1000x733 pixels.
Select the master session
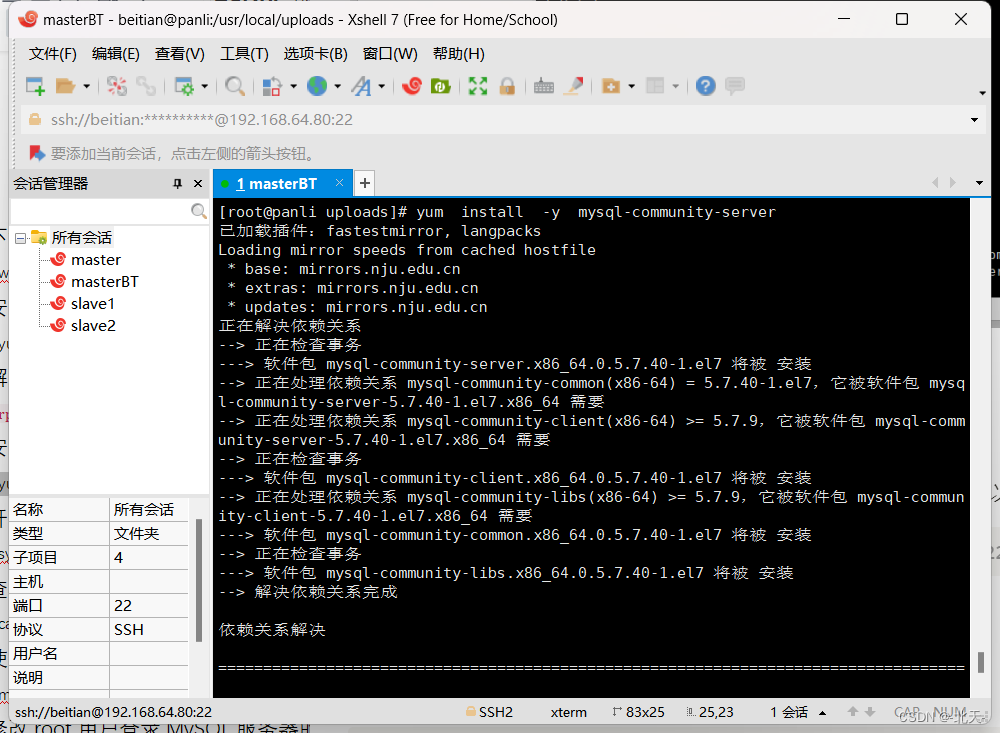[x=96, y=260]
